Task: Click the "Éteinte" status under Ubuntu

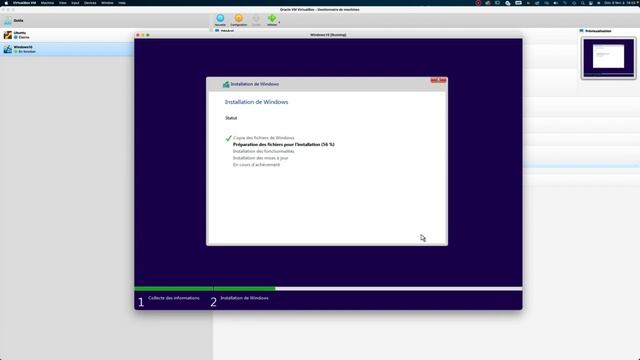Action: click(24, 38)
